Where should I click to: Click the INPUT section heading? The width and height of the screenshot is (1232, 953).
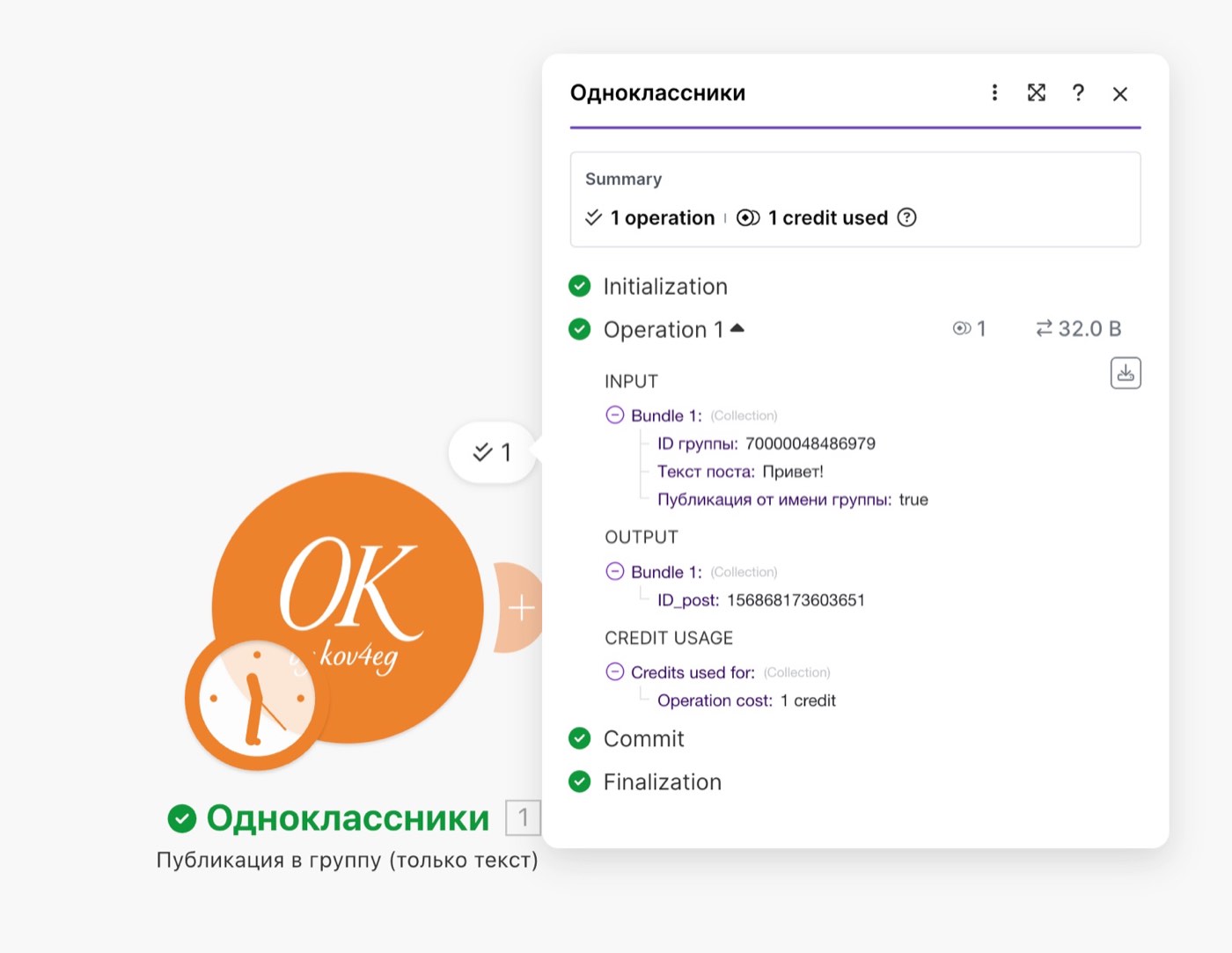(x=631, y=381)
